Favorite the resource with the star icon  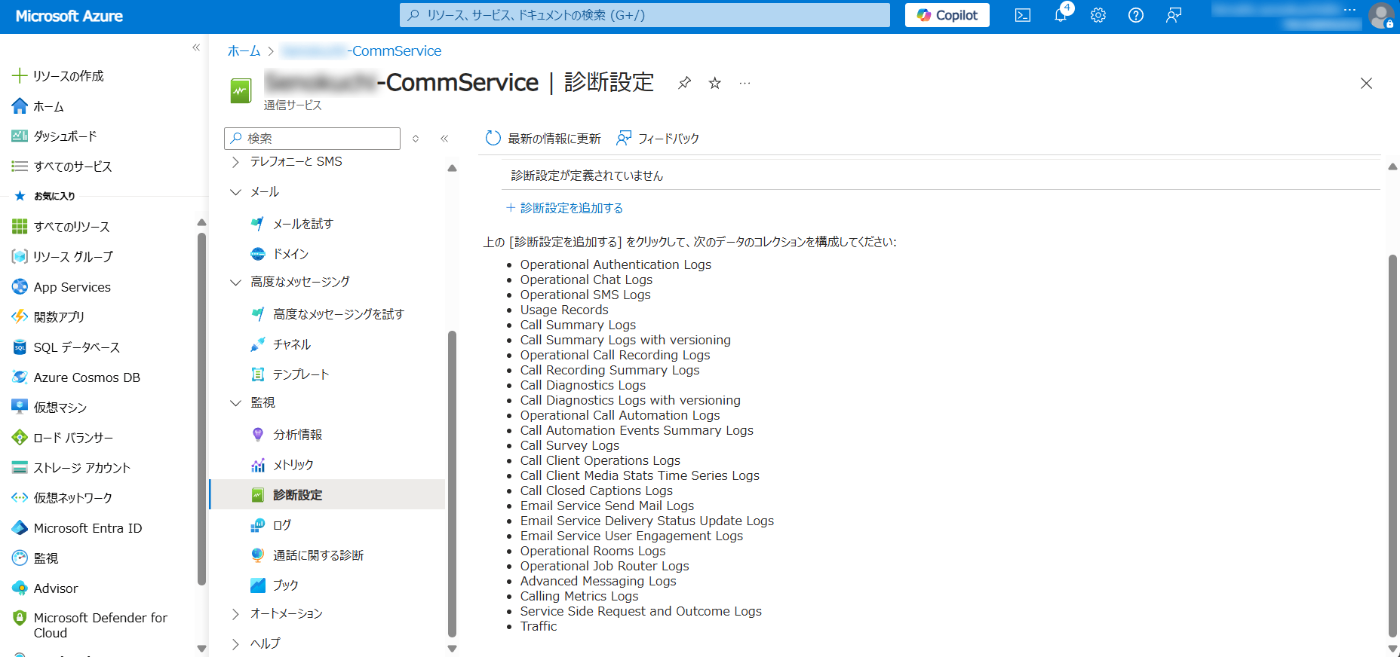coord(715,83)
